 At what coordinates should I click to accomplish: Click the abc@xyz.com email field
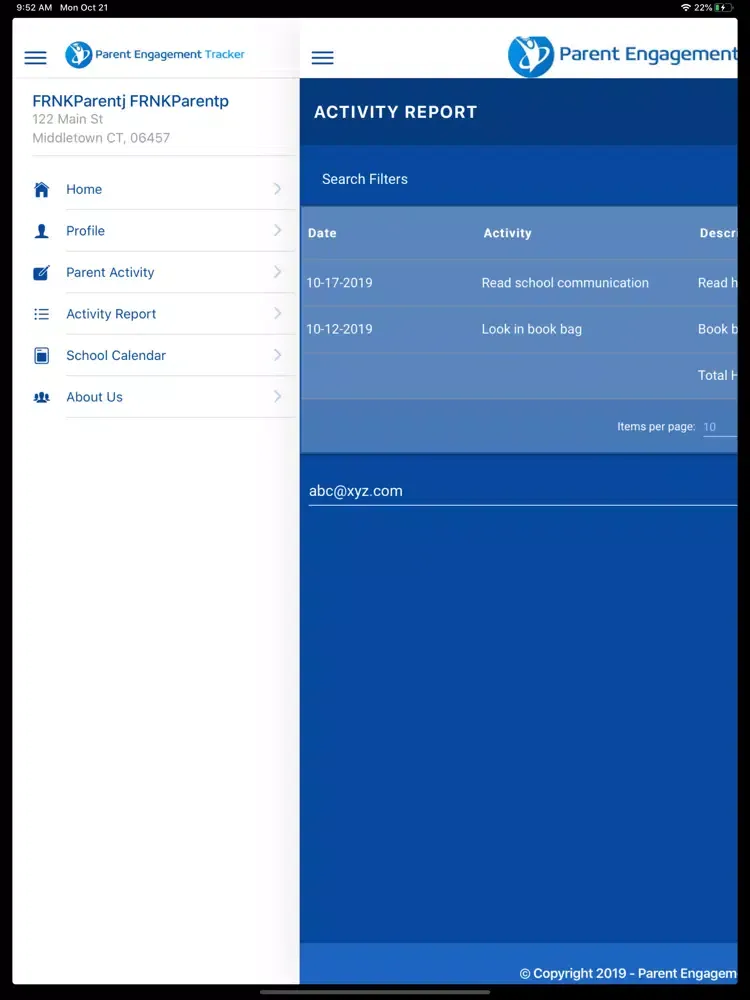(x=523, y=491)
